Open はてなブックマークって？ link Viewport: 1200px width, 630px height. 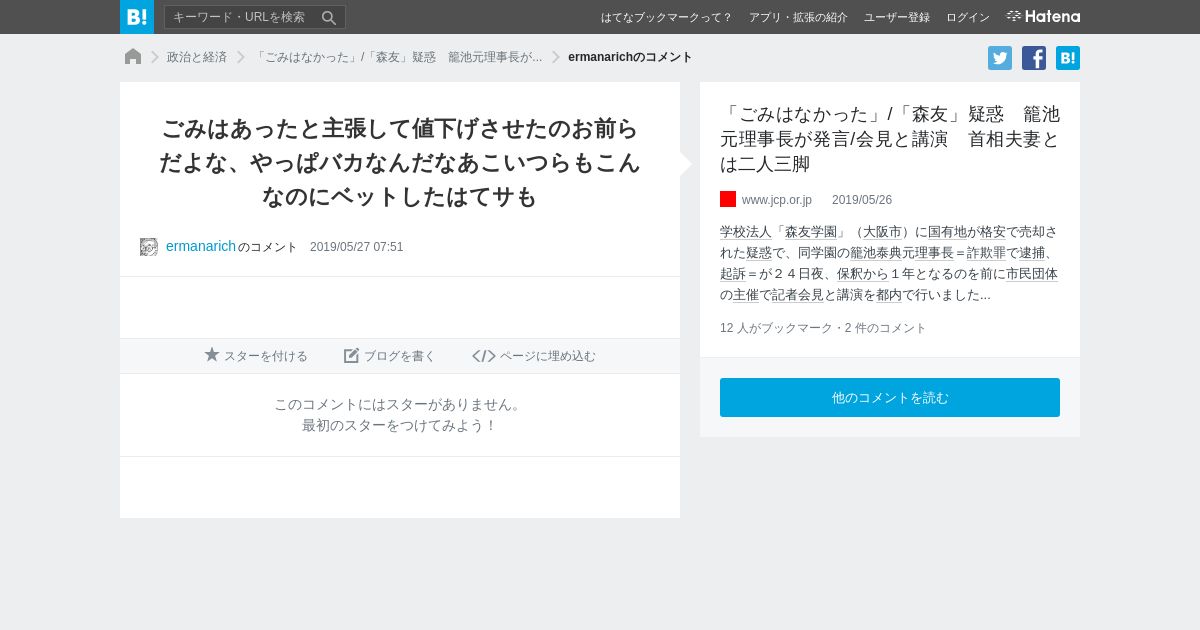(x=666, y=17)
